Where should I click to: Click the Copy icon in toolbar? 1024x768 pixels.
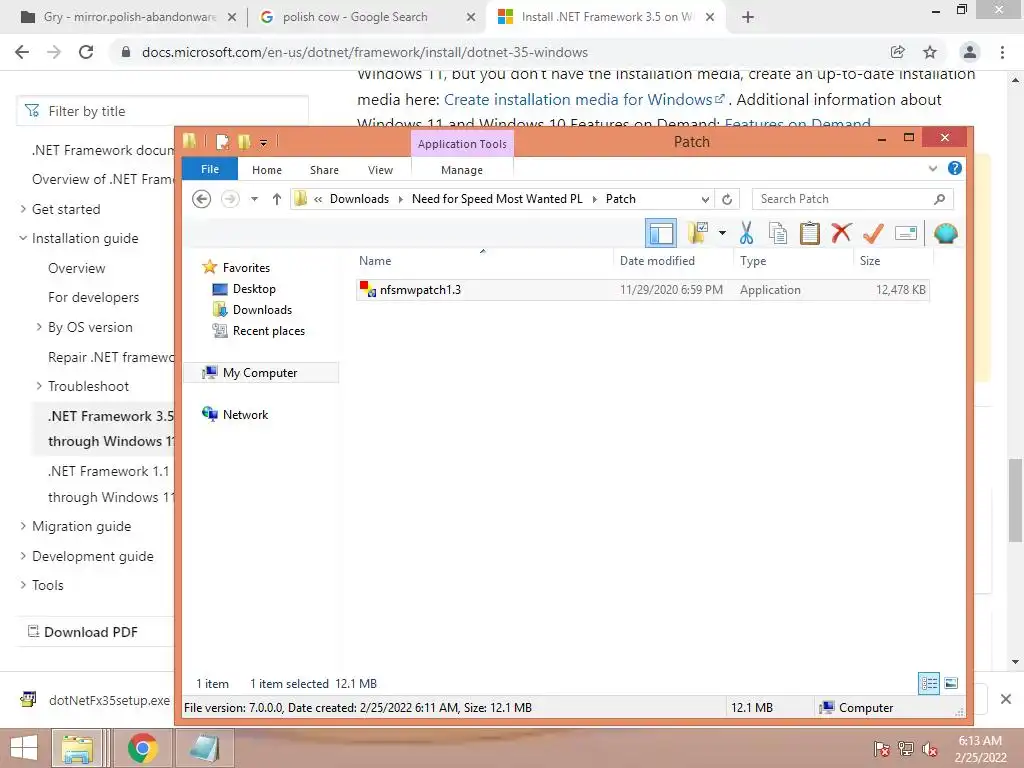point(778,233)
